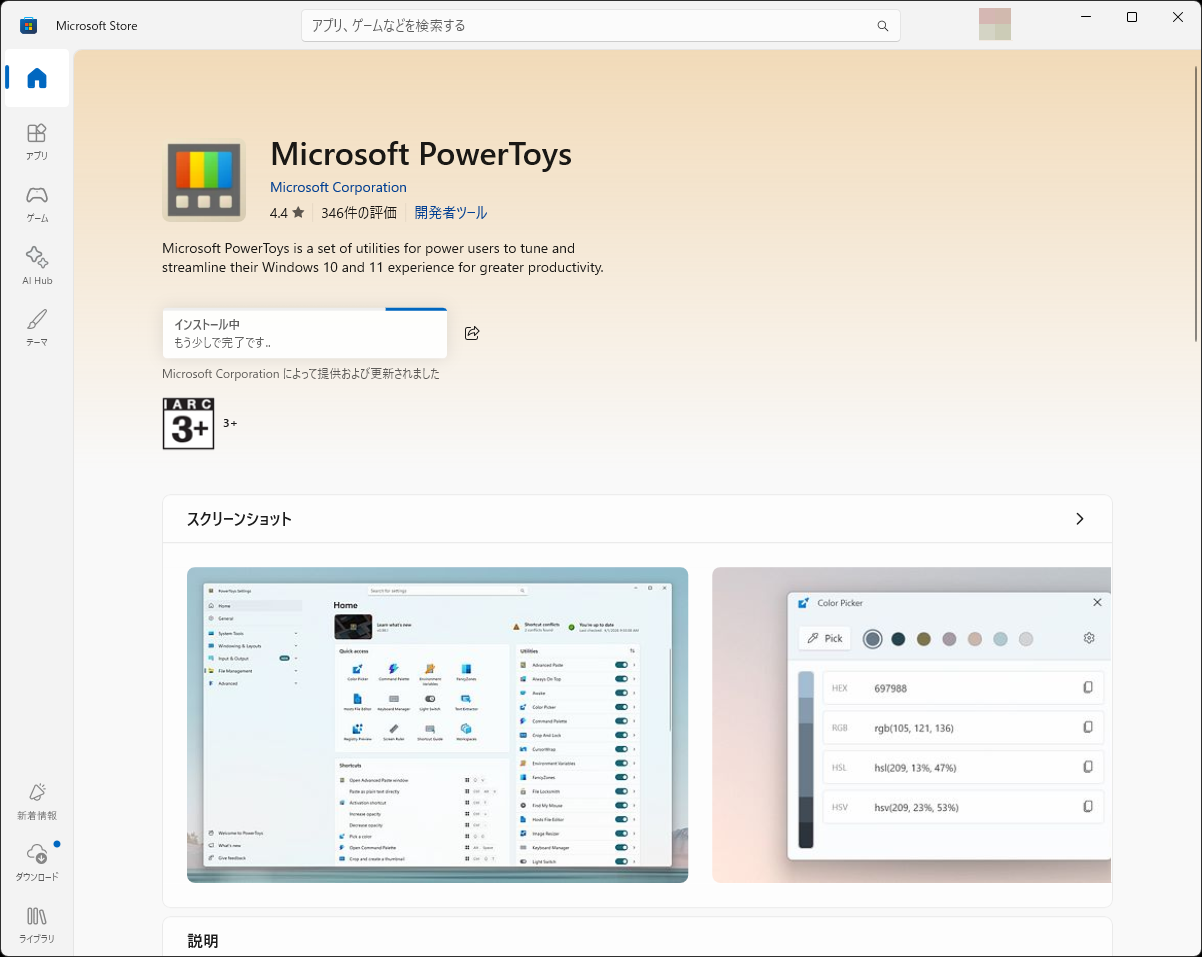The height and width of the screenshot is (957, 1202).
Task: Open the PowerToys Settings Home screenshot
Action: click(x=438, y=725)
